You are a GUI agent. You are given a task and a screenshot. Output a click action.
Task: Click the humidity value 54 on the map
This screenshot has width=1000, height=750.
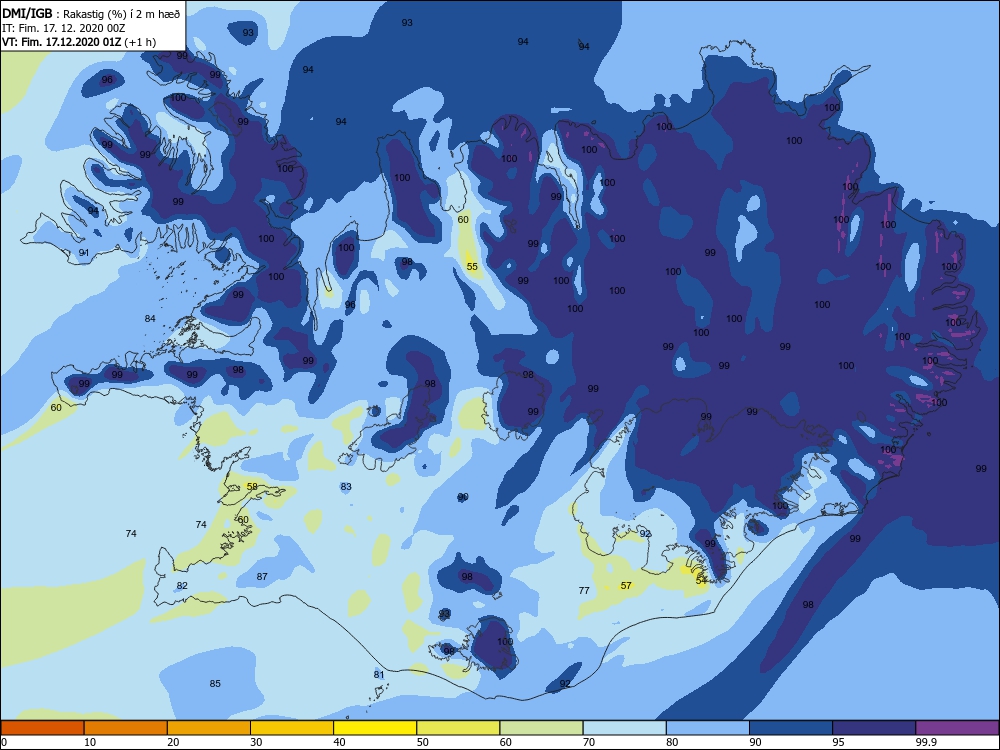point(701,580)
